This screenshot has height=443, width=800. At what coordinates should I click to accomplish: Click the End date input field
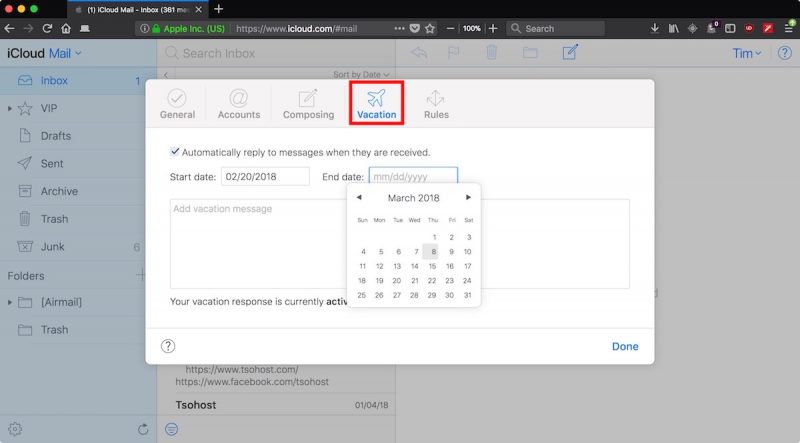coord(413,176)
